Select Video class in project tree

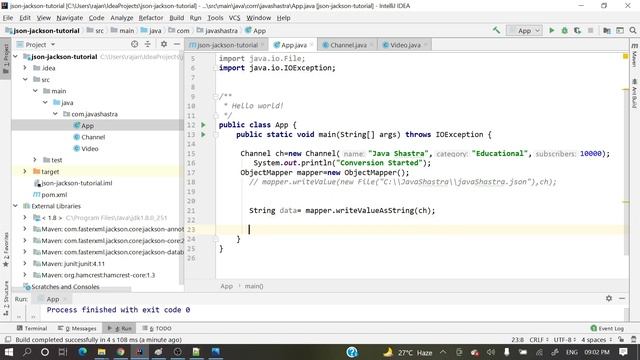click(90, 149)
